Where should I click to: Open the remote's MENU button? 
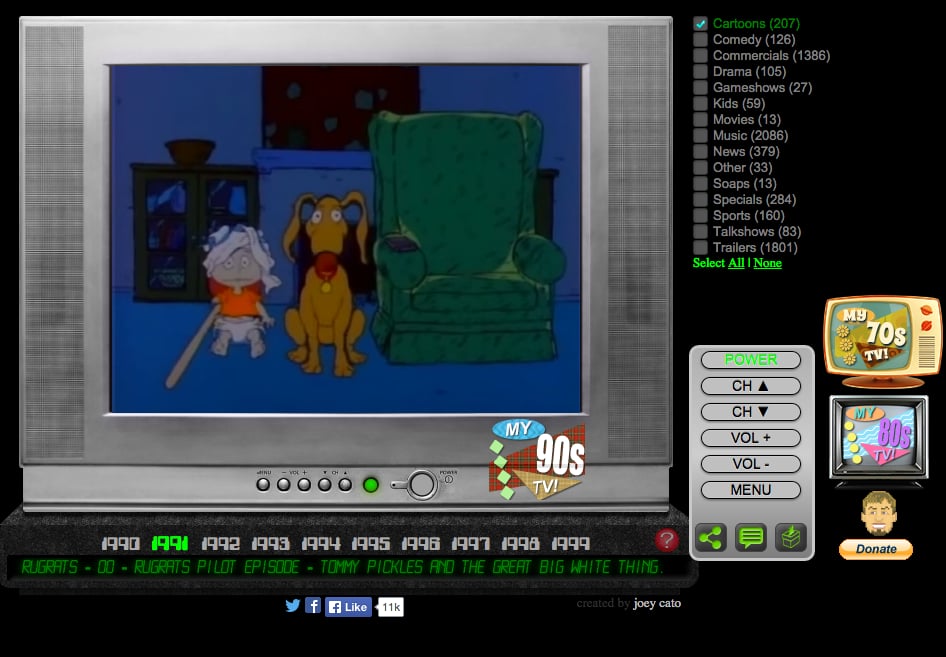click(x=751, y=490)
